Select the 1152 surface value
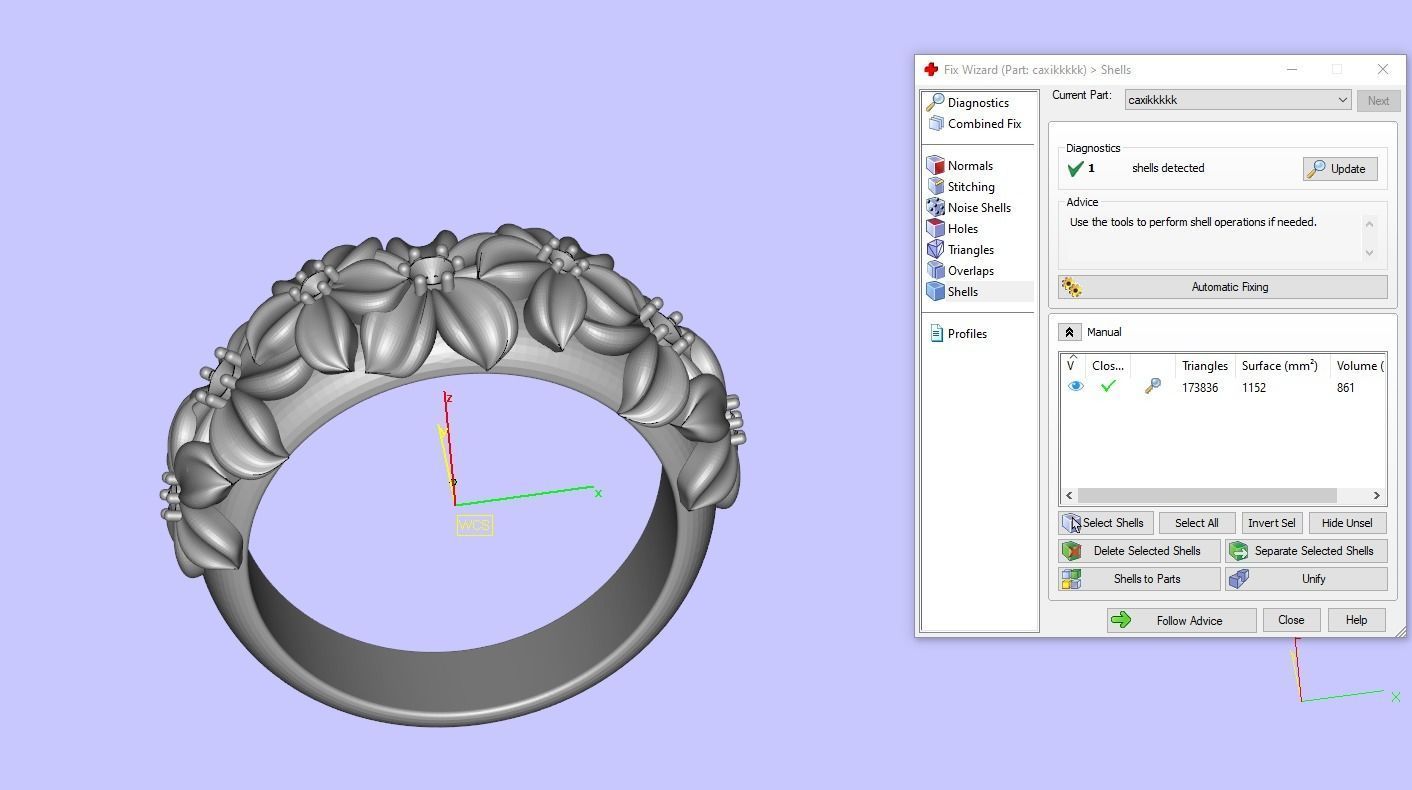Viewport: 1412px width, 790px height. click(1254, 388)
